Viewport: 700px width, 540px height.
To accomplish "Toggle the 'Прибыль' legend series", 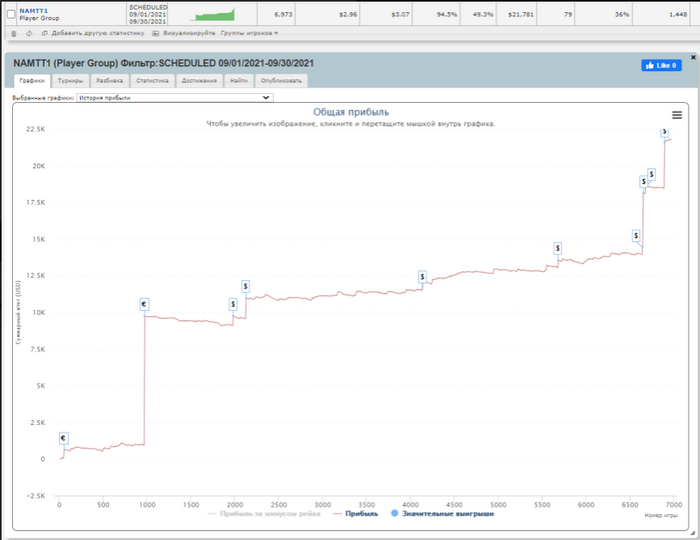I will 355,514.
